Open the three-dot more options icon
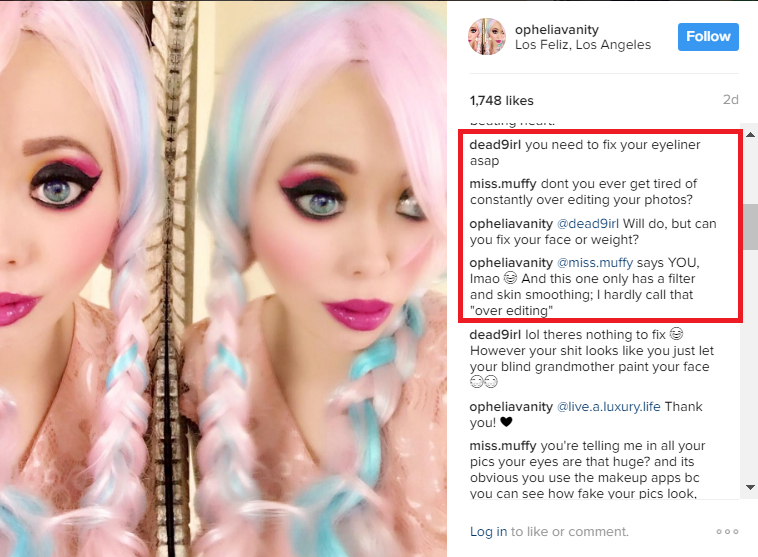This screenshot has height=557, width=758. (728, 531)
